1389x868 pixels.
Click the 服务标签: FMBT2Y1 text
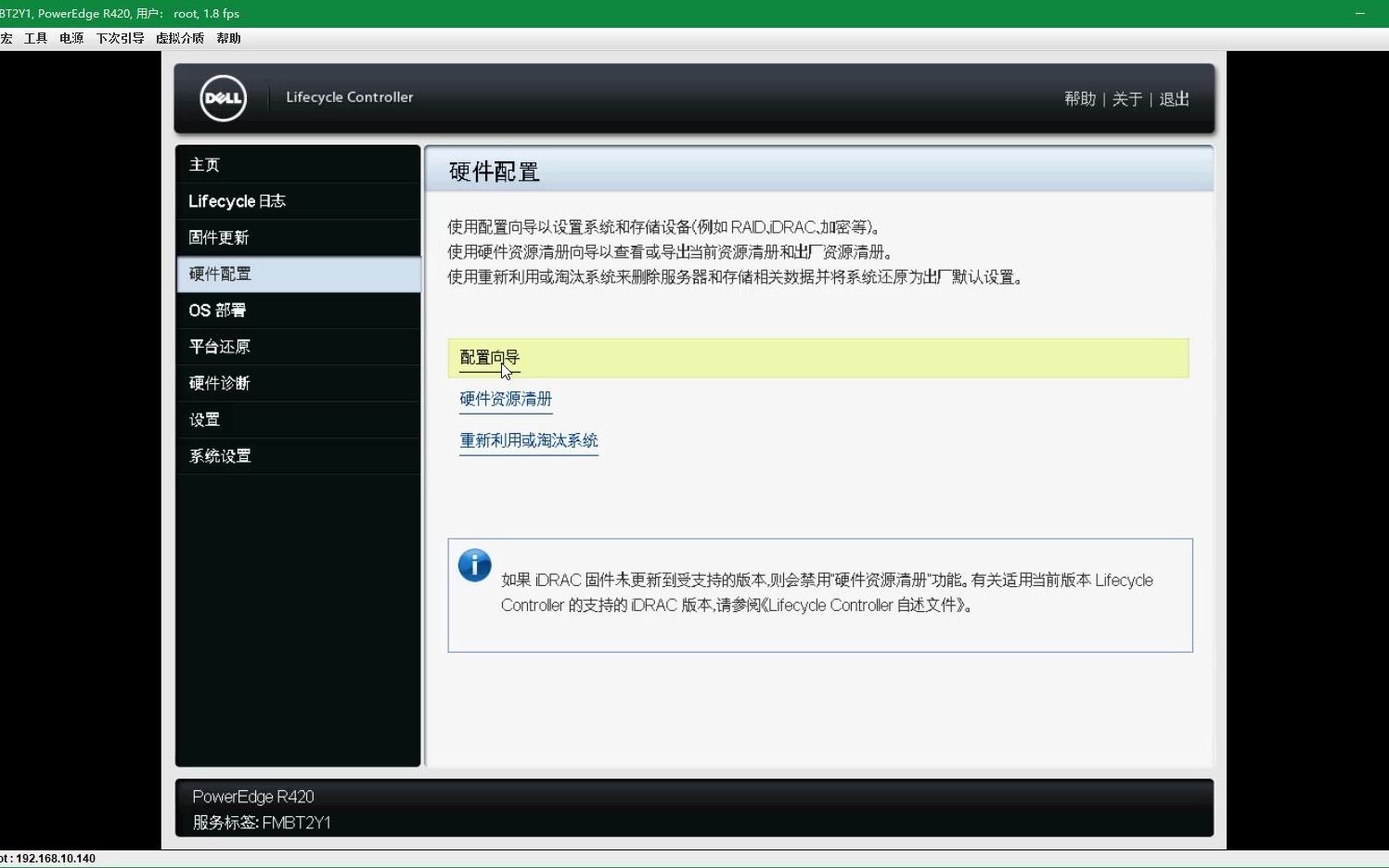click(262, 823)
